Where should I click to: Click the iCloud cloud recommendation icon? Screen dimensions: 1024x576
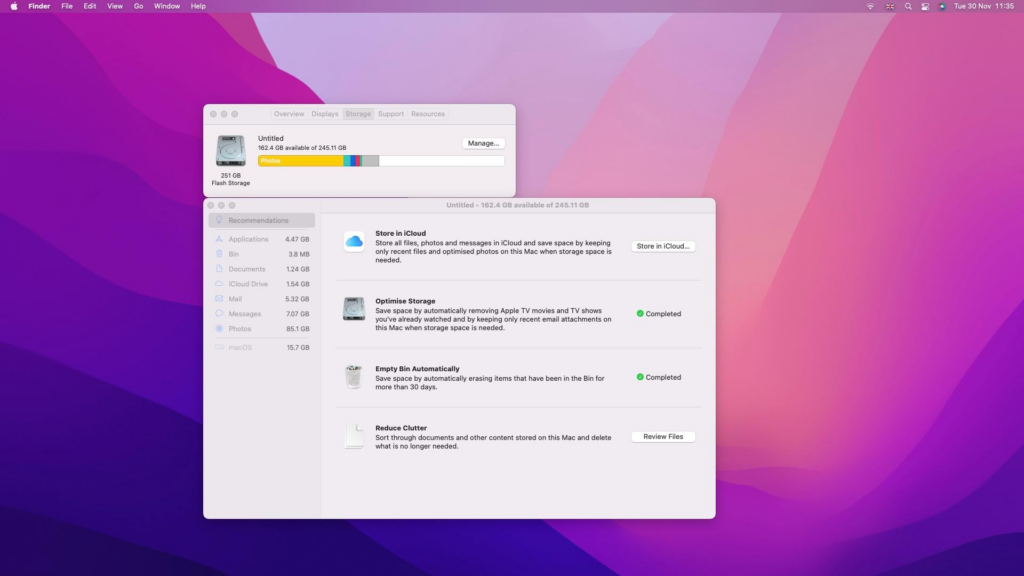(354, 242)
